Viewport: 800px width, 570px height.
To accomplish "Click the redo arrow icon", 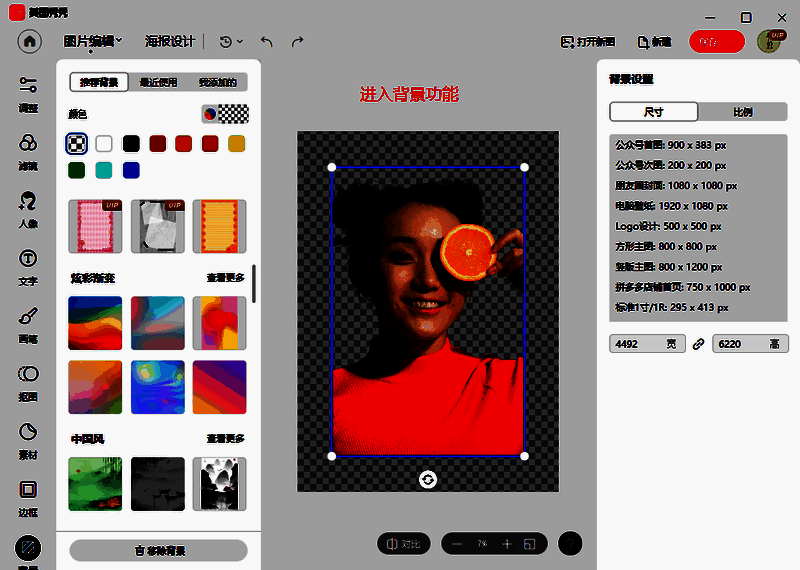I will [297, 42].
